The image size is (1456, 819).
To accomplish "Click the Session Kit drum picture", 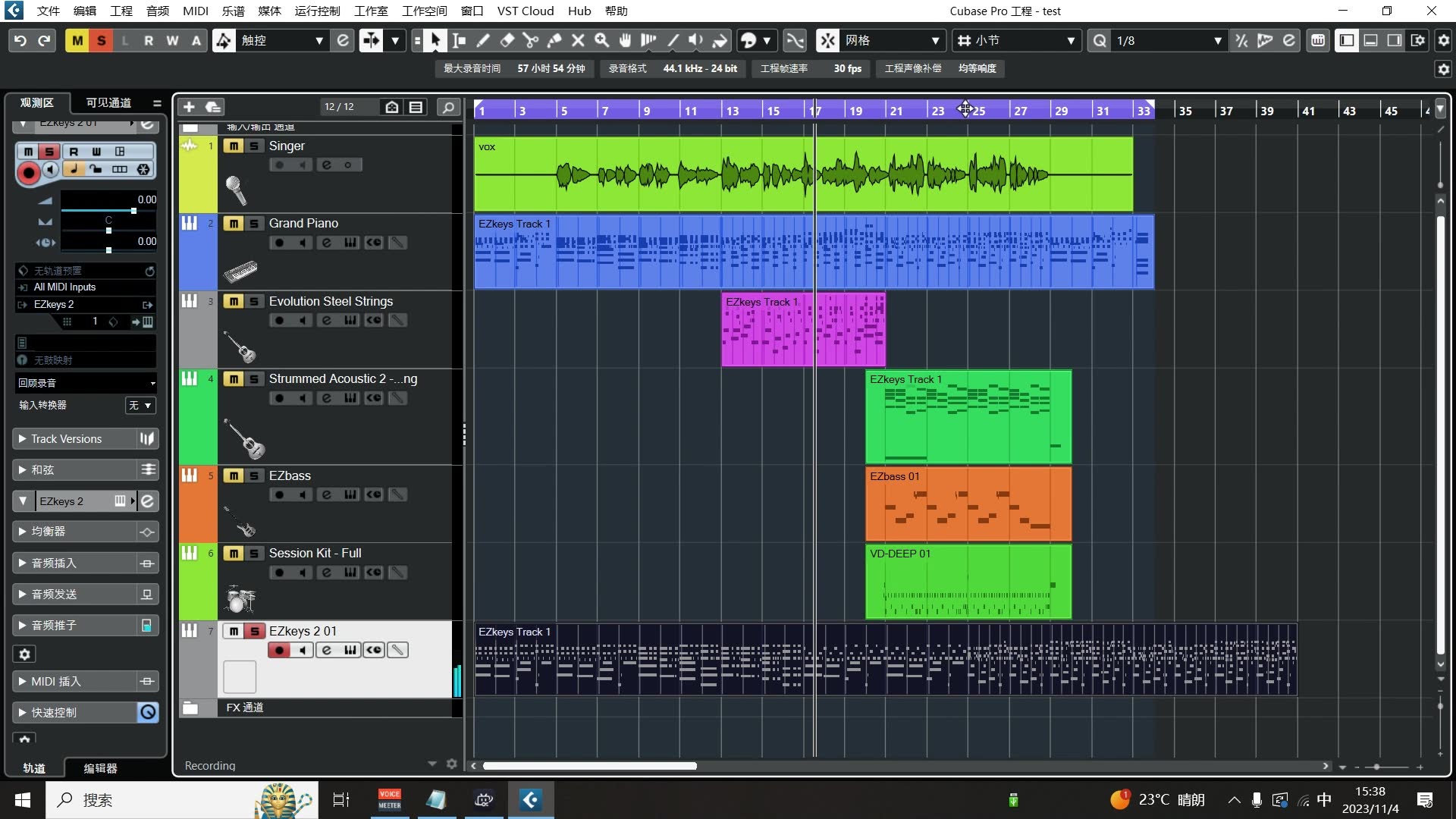I will tap(240, 599).
